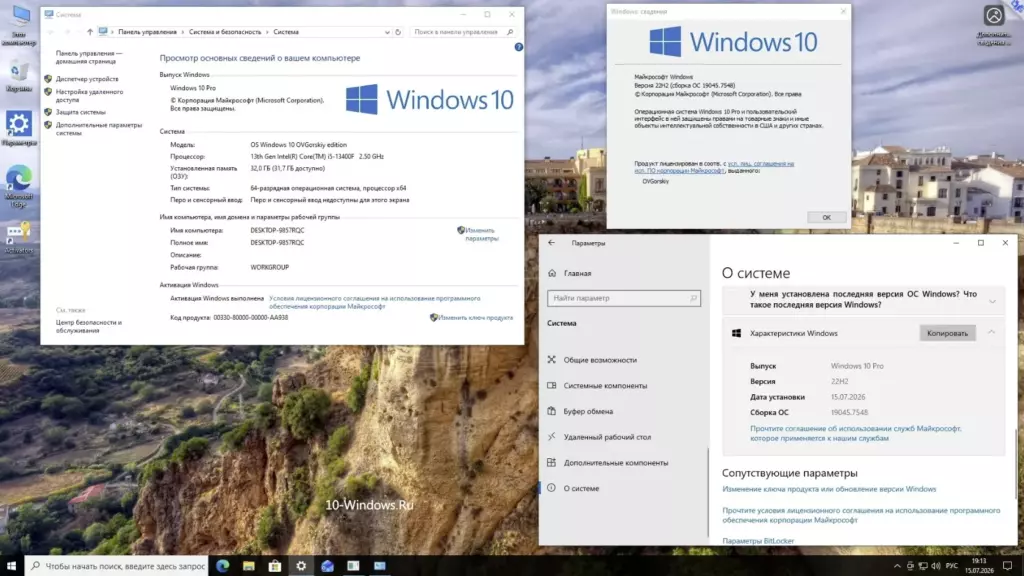Open Дополнительные компоненты settings page
The image size is (1024, 576).
[x=615, y=463]
